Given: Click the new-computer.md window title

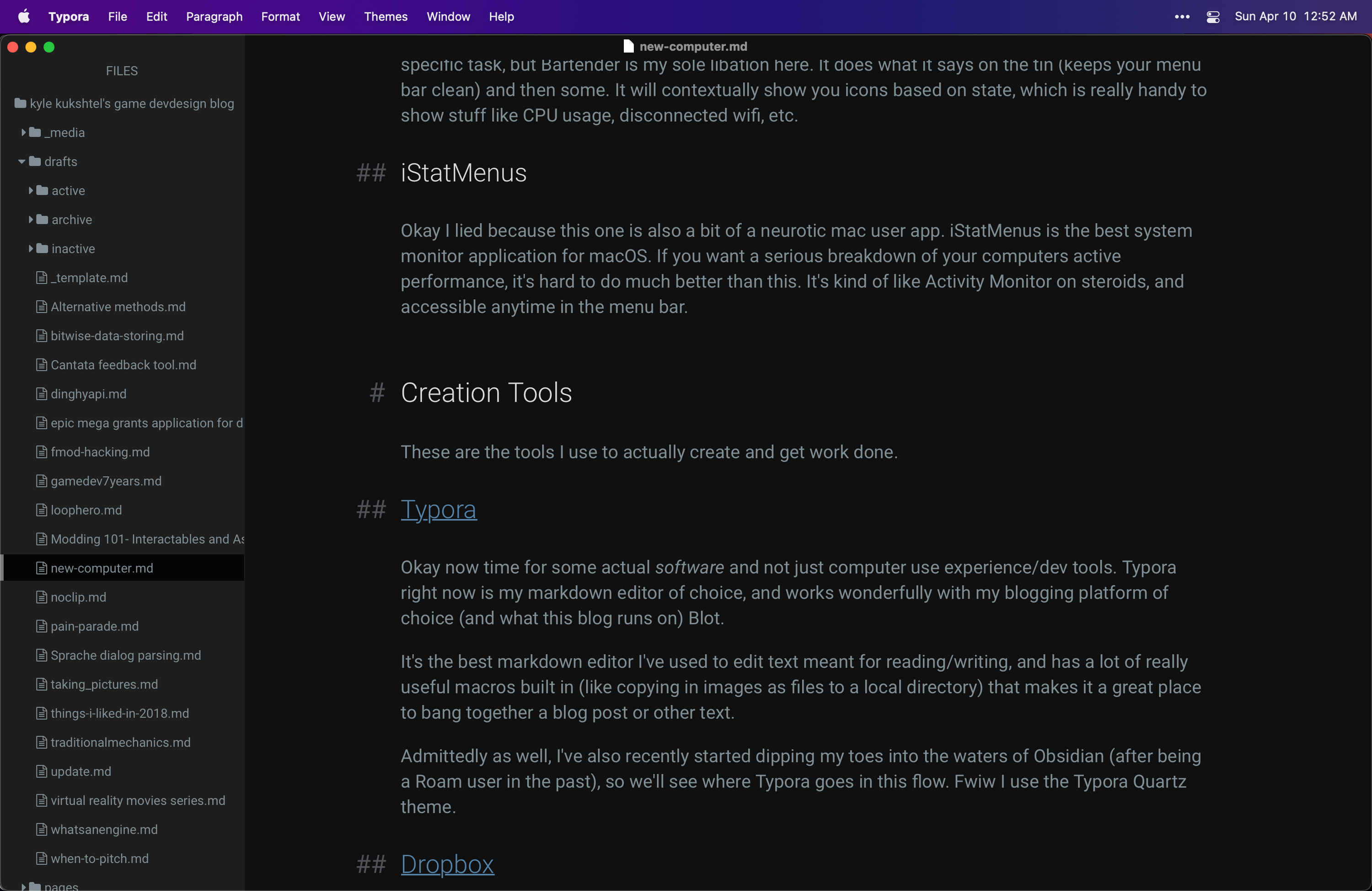Looking at the screenshot, I should [693, 47].
